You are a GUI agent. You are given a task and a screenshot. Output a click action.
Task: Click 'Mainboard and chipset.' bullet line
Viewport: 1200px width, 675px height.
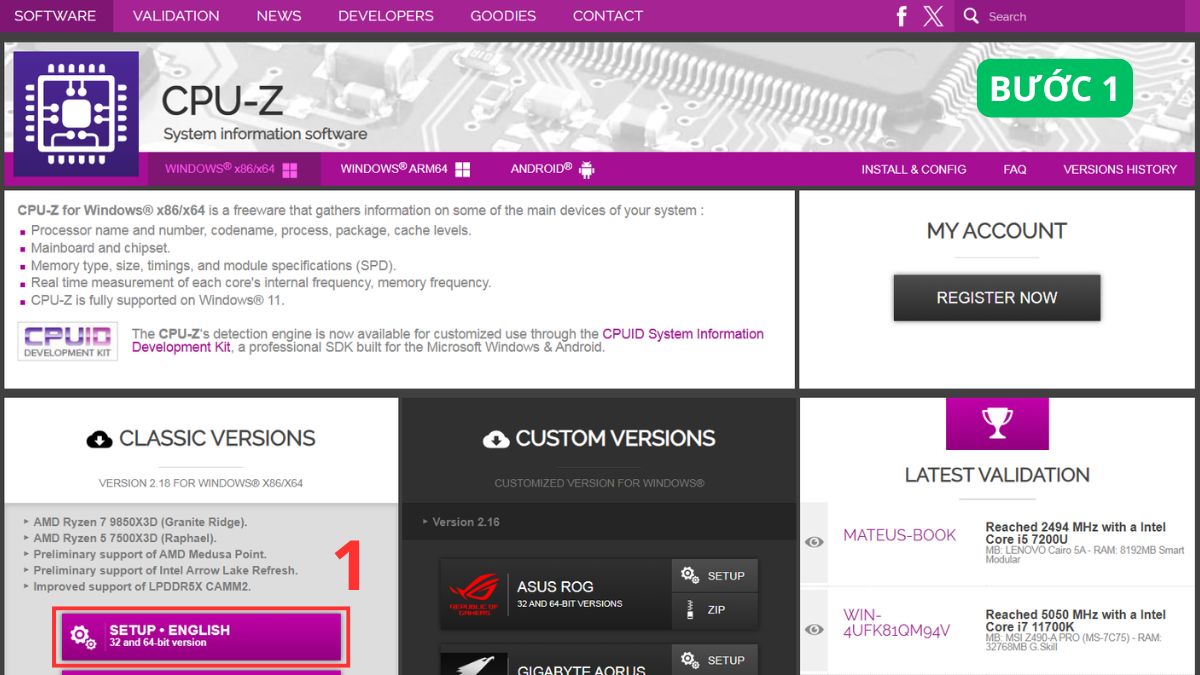point(100,248)
